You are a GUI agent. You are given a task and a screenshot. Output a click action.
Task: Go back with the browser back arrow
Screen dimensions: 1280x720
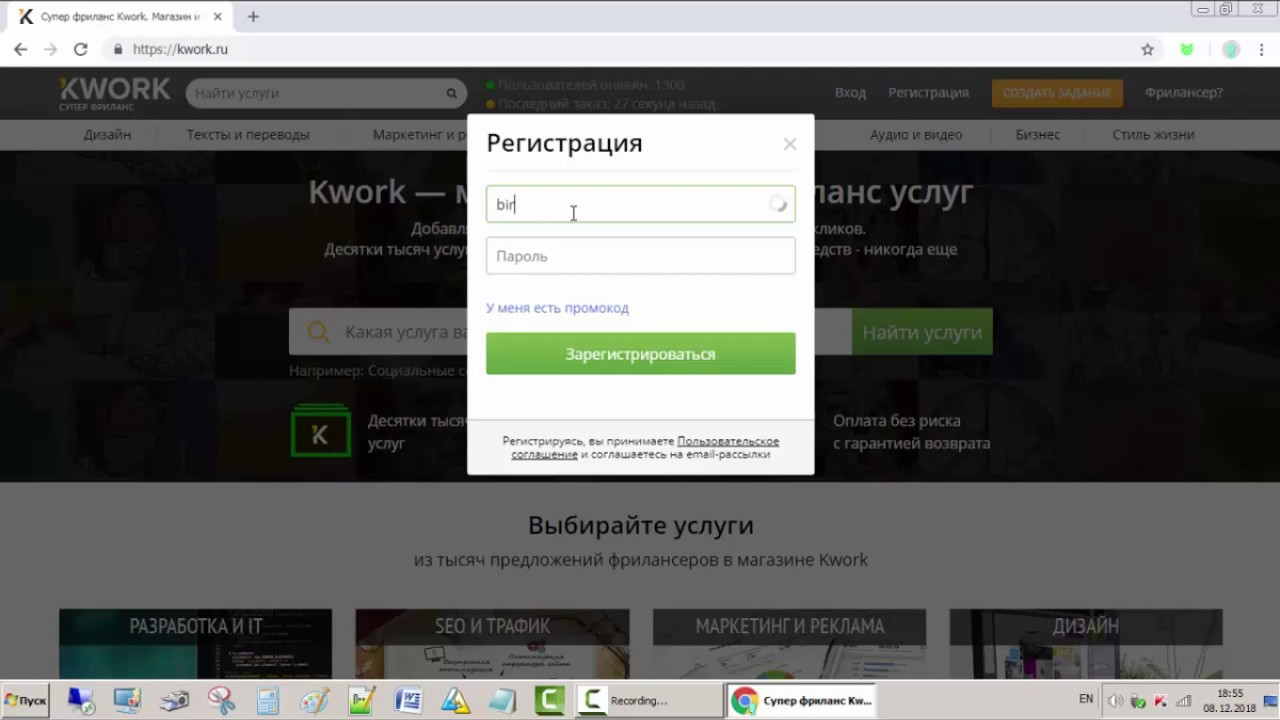(21, 49)
